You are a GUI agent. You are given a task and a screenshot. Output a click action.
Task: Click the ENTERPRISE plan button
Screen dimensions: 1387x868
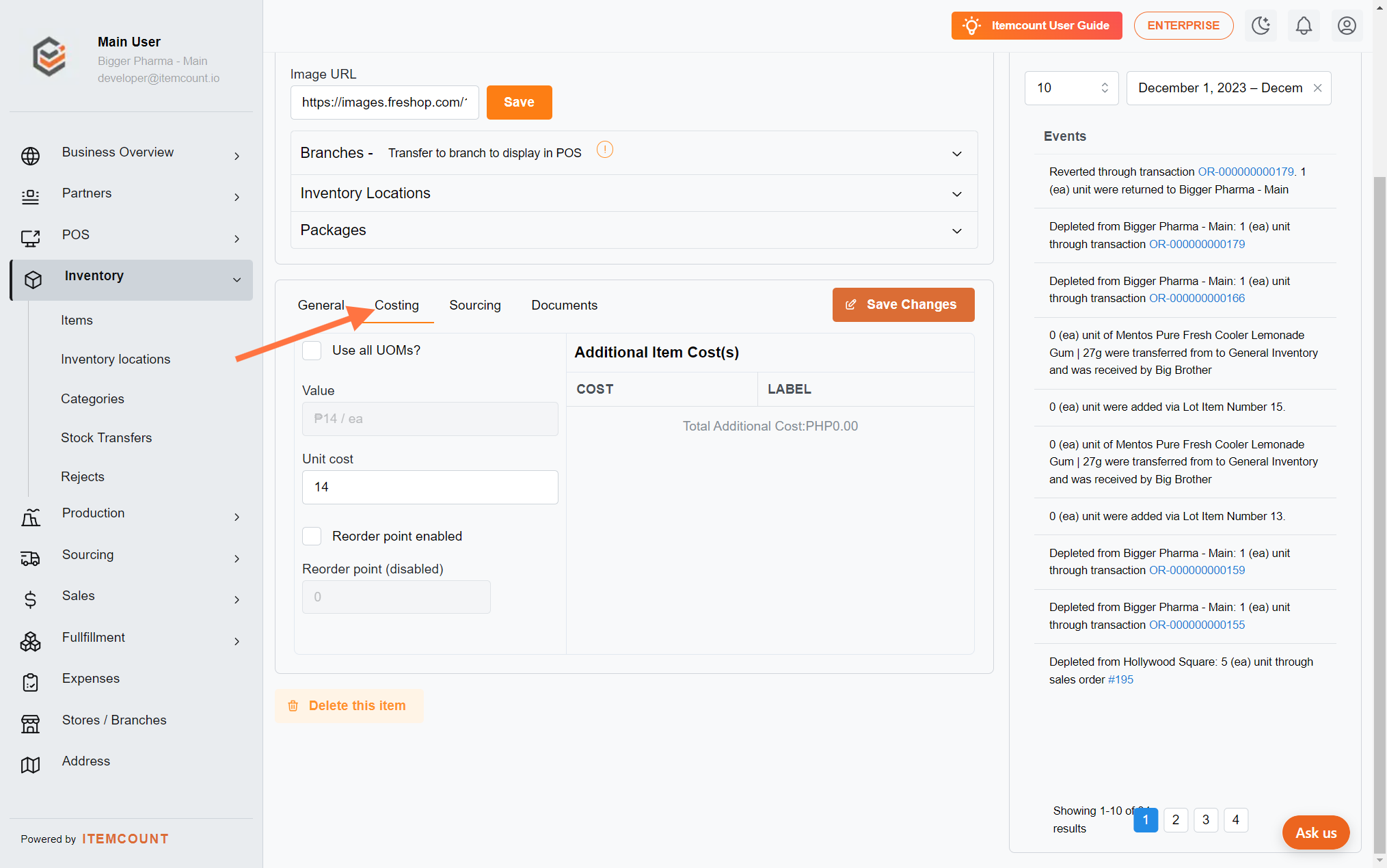tap(1183, 26)
